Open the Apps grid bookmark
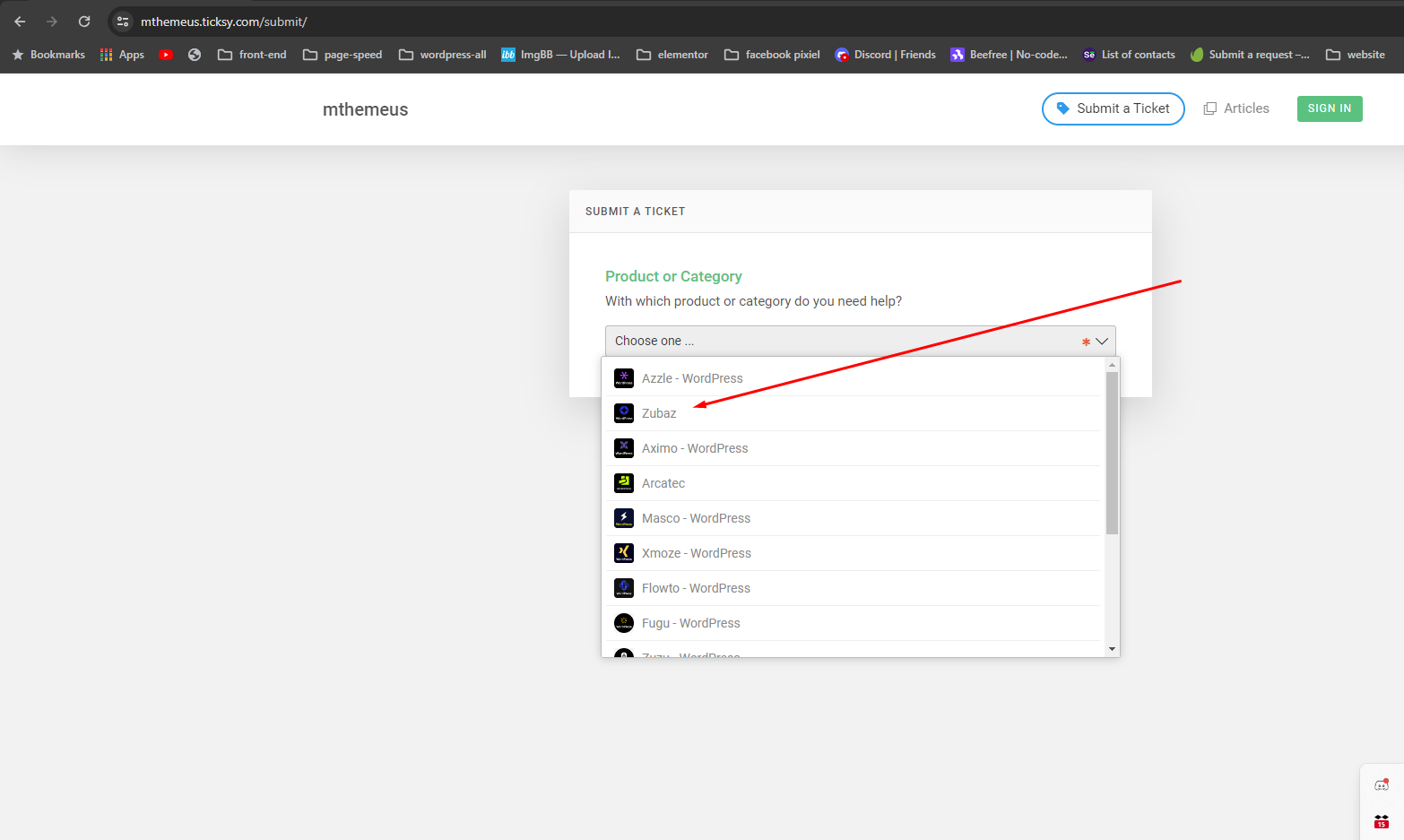Screen dimensions: 1404x840 [122, 55]
